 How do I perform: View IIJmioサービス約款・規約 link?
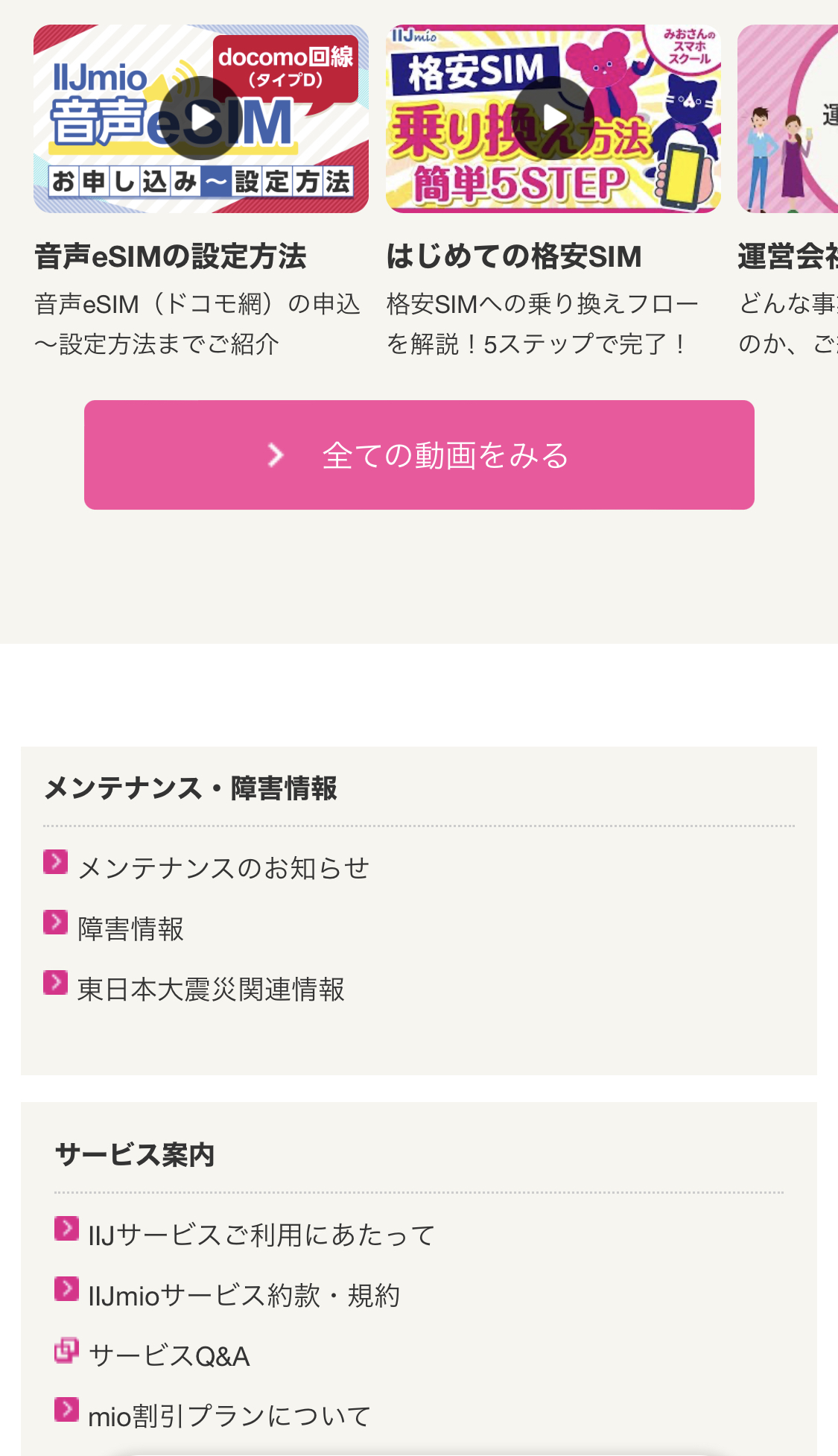tap(244, 1296)
